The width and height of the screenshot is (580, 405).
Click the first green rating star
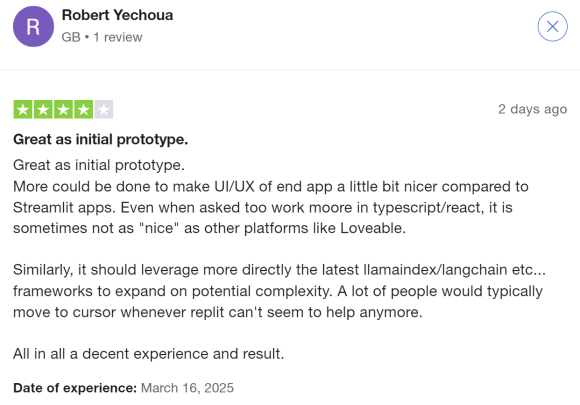click(23, 109)
